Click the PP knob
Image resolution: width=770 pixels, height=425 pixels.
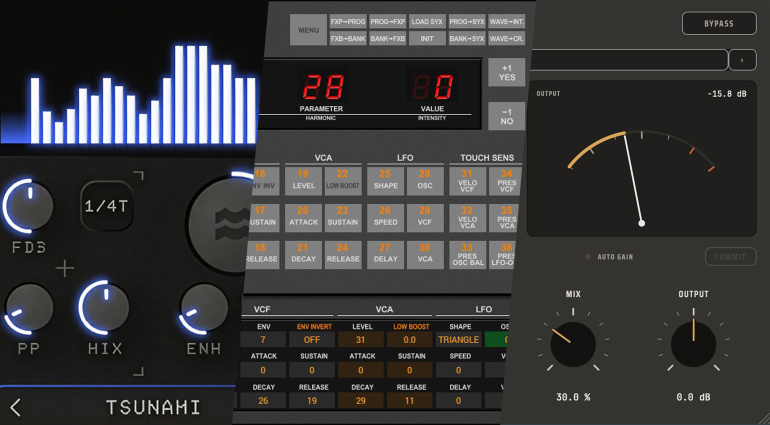click(x=29, y=309)
